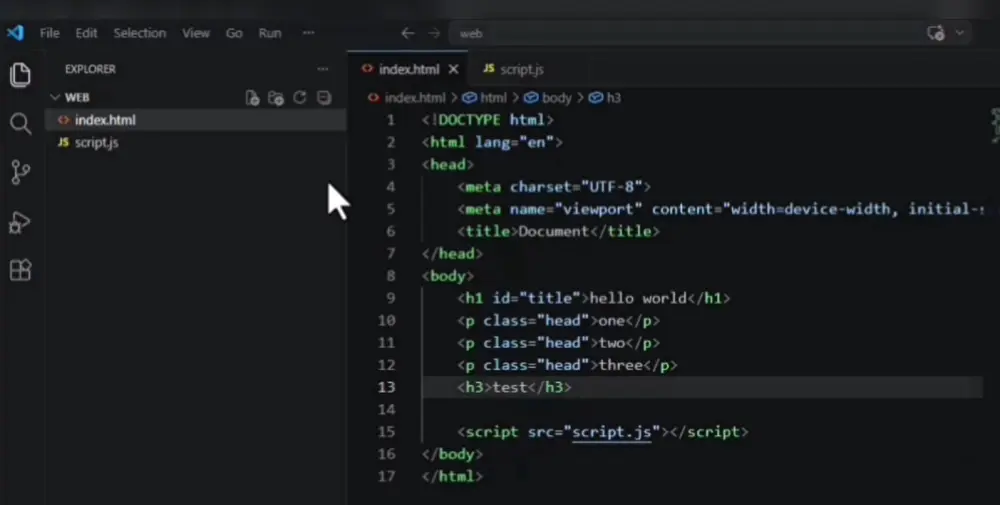The height and width of the screenshot is (505, 1000).
Task: Go forward with the right arrow
Action: point(434,33)
